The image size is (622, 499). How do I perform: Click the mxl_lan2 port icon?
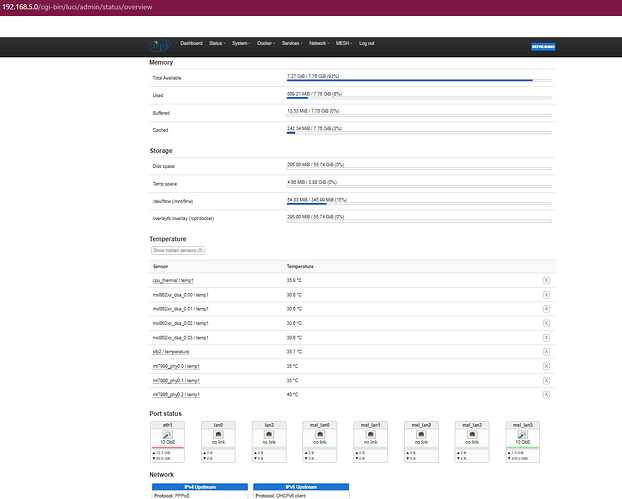[421, 435]
